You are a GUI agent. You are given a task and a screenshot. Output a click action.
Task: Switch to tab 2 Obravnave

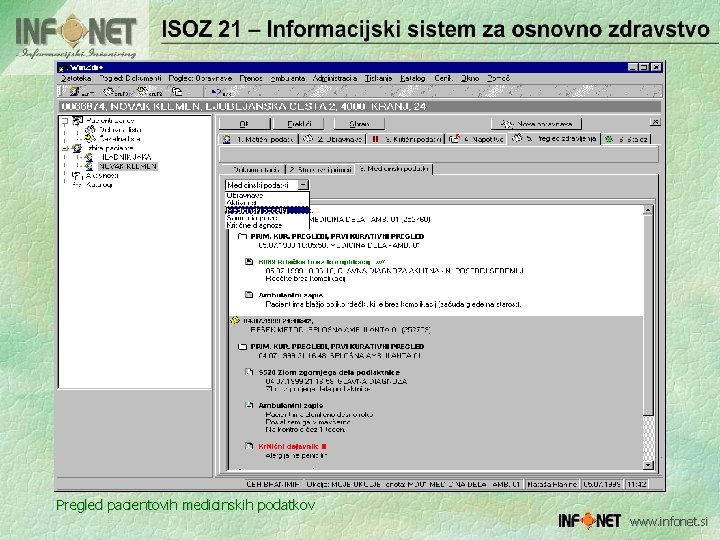pyautogui.click(x=333, y=139)
